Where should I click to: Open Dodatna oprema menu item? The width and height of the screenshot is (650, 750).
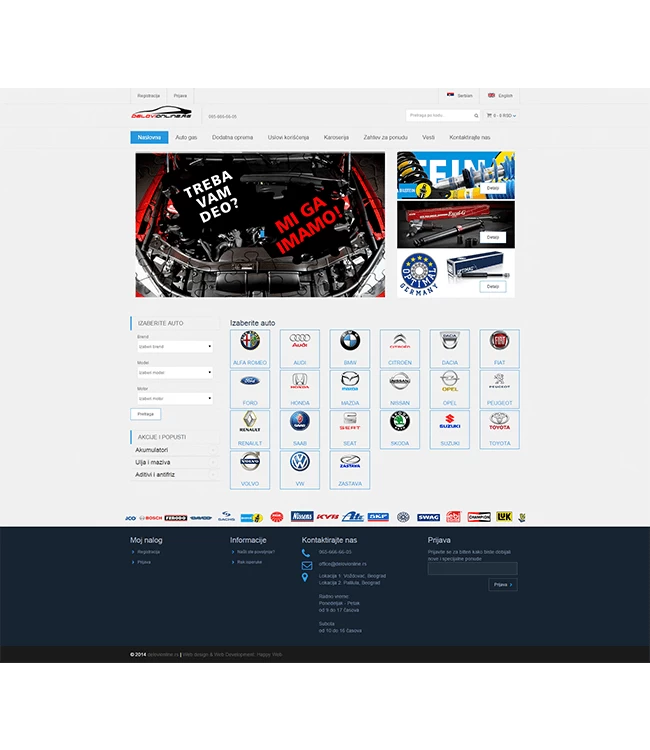pos(232,137)
